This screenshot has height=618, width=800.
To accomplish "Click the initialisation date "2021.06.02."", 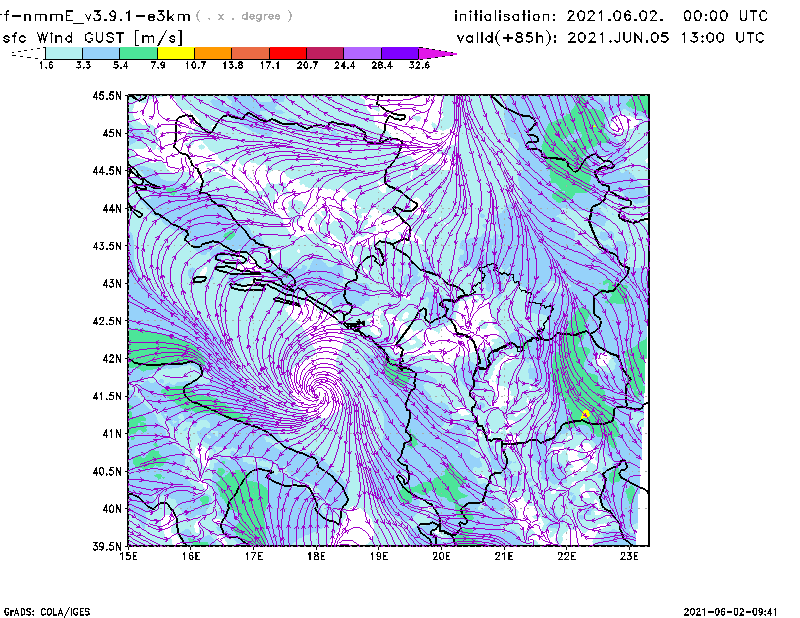I will coord(615,16).
